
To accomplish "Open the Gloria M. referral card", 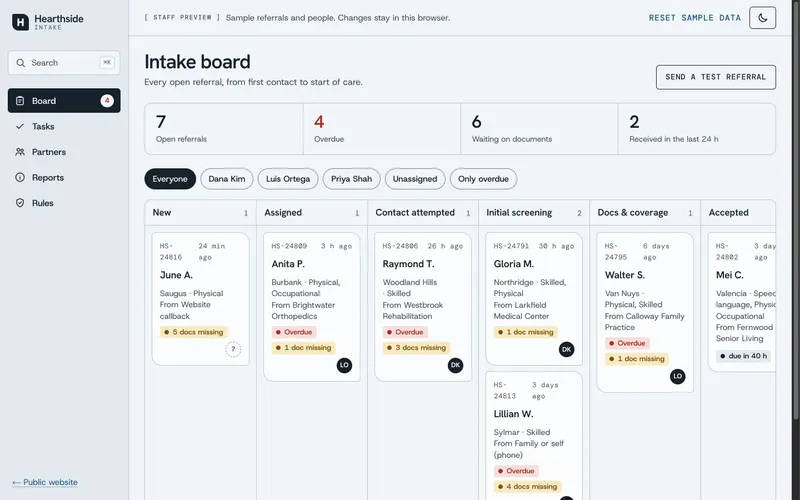I will (x=534, y=299).
